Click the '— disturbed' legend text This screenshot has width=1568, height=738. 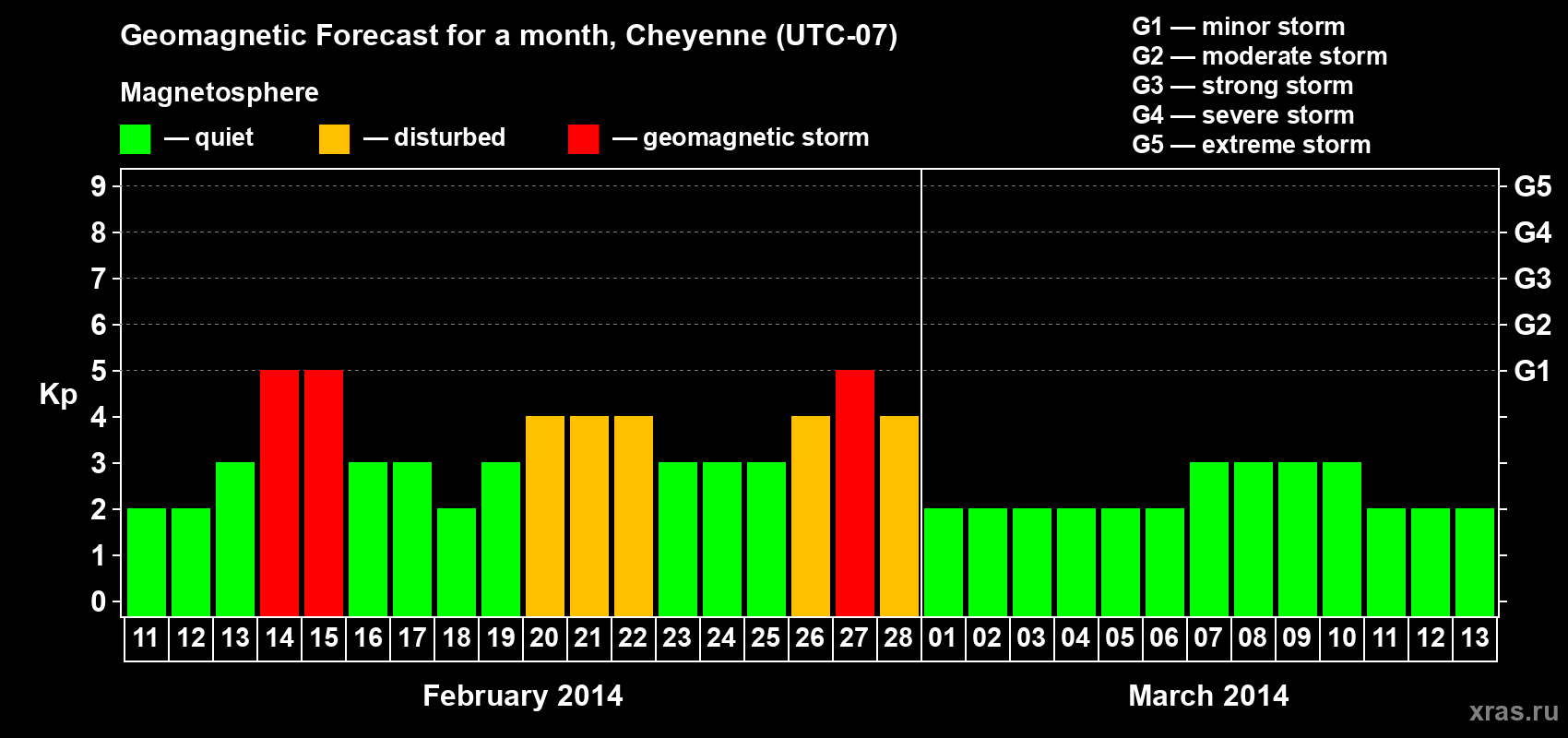click(434, 138)
